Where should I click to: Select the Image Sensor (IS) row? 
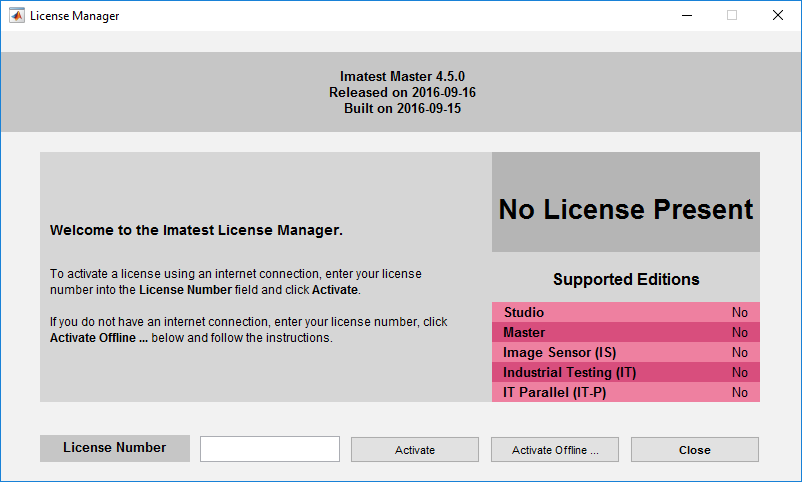(626, 352)
